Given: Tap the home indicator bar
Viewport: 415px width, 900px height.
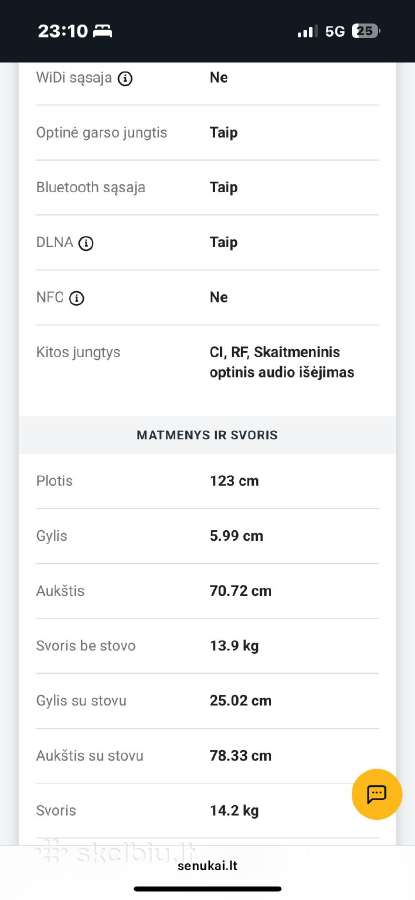Looking at the screenshot, I should pos(207,889).
